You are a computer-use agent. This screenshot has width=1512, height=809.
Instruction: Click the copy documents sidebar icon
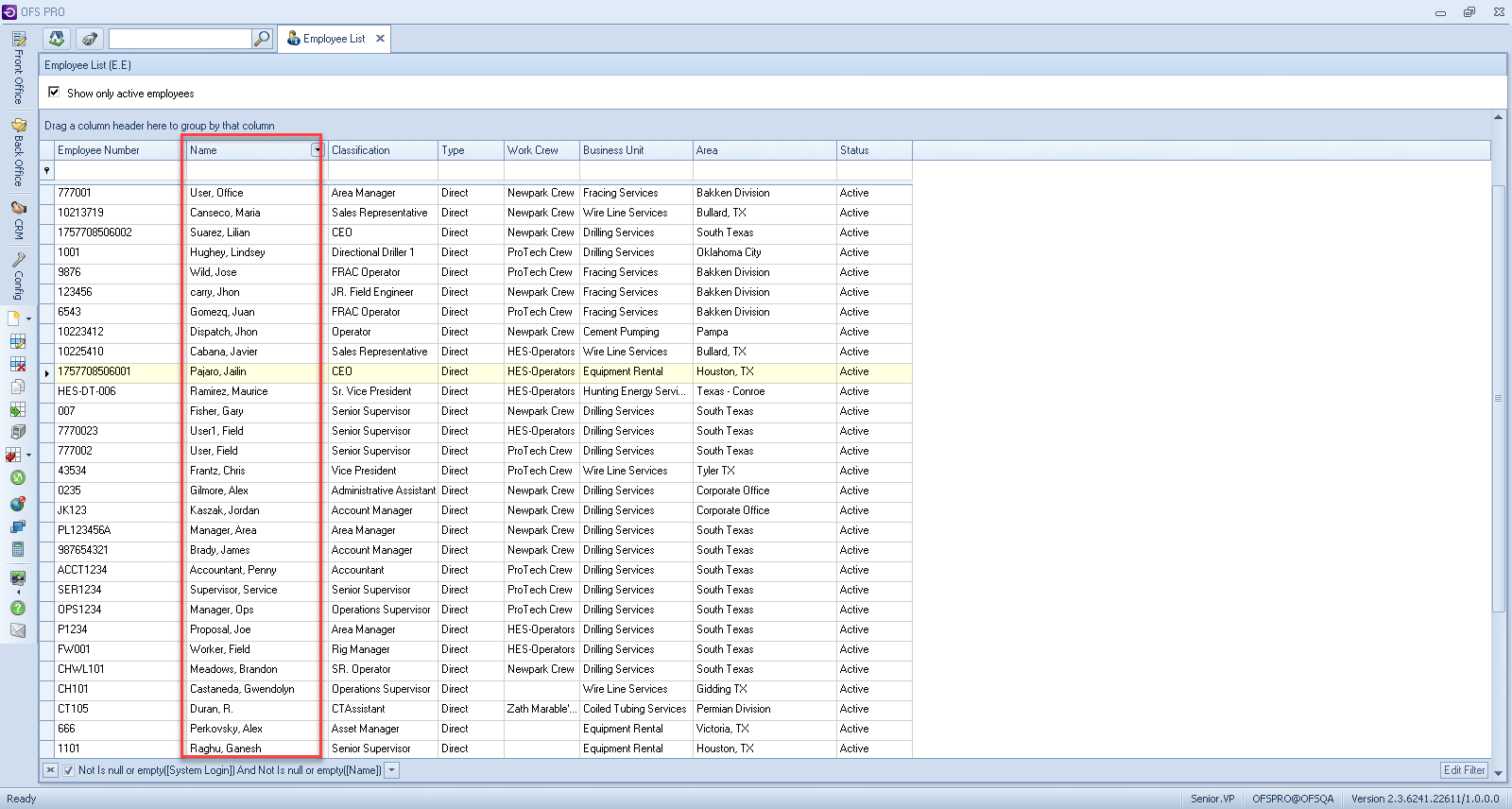coord(18,387)
